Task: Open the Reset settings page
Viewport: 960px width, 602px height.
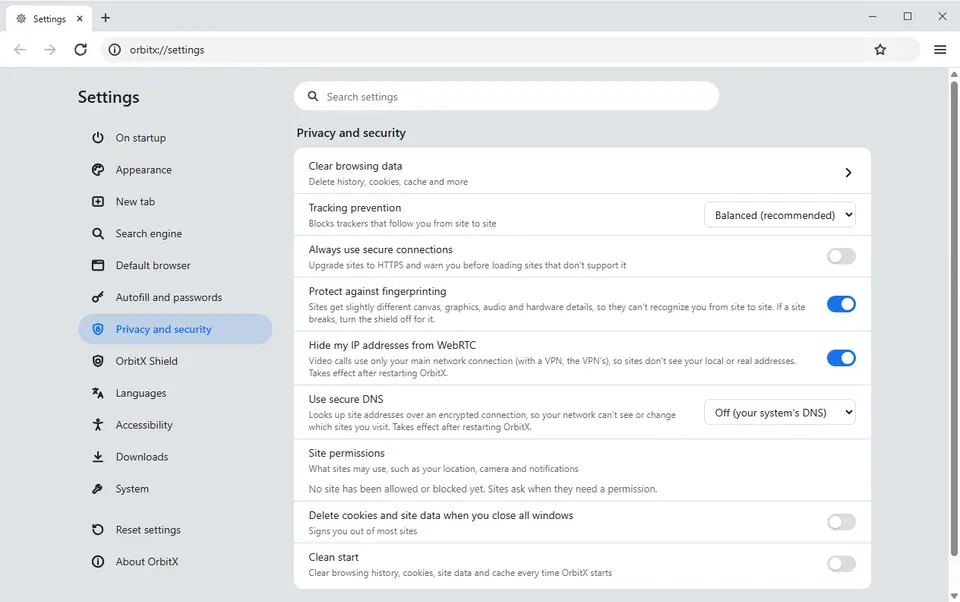Action: (175, 529)
